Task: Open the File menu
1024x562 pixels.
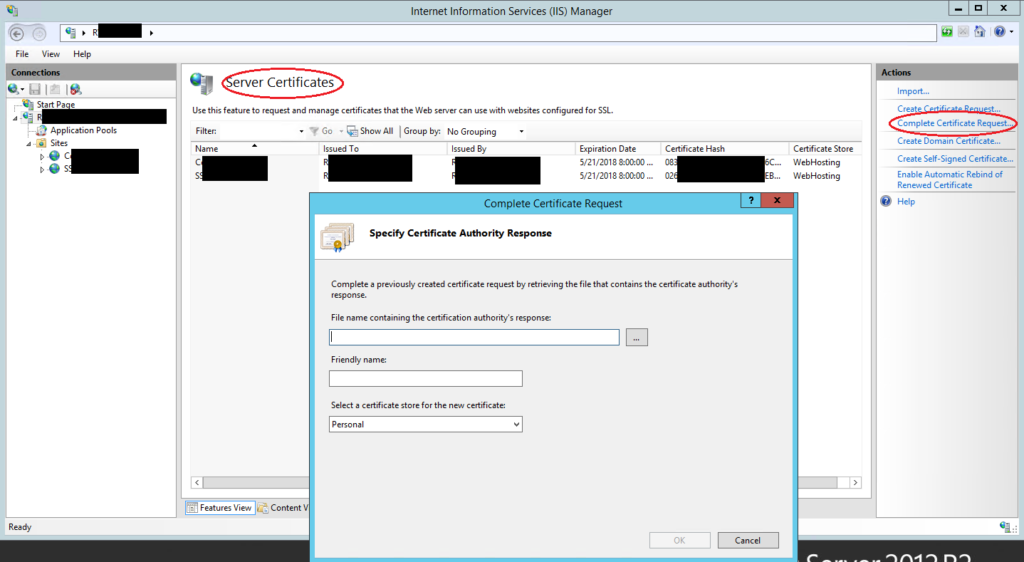Action: (x=22, y=54)
